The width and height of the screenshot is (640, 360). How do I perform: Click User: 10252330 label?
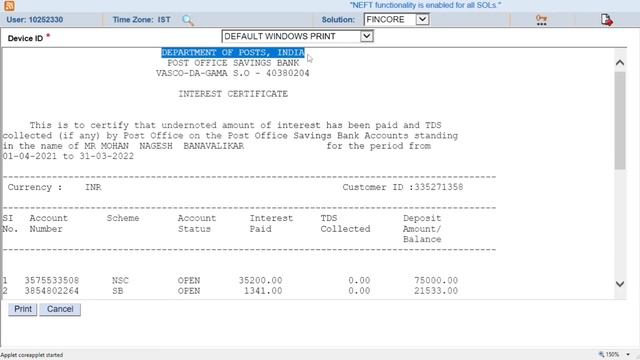click(x=35, y=20)
